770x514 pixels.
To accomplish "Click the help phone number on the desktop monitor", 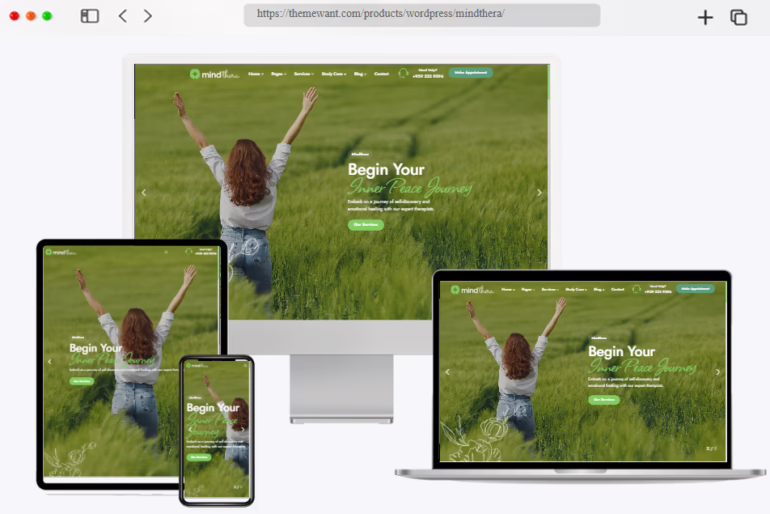I will coord(428,76).
